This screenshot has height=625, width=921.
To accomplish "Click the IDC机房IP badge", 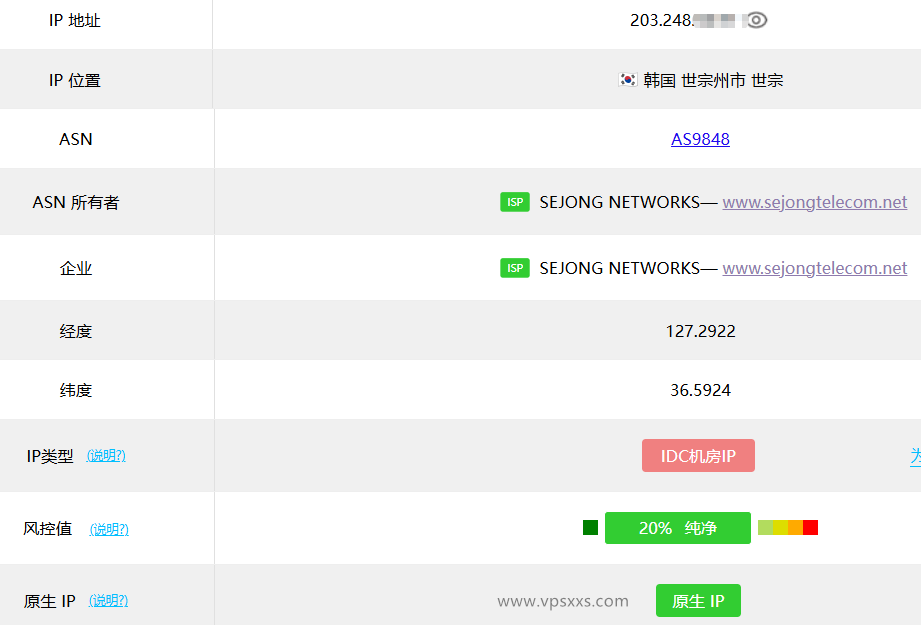I will [698, 456].
